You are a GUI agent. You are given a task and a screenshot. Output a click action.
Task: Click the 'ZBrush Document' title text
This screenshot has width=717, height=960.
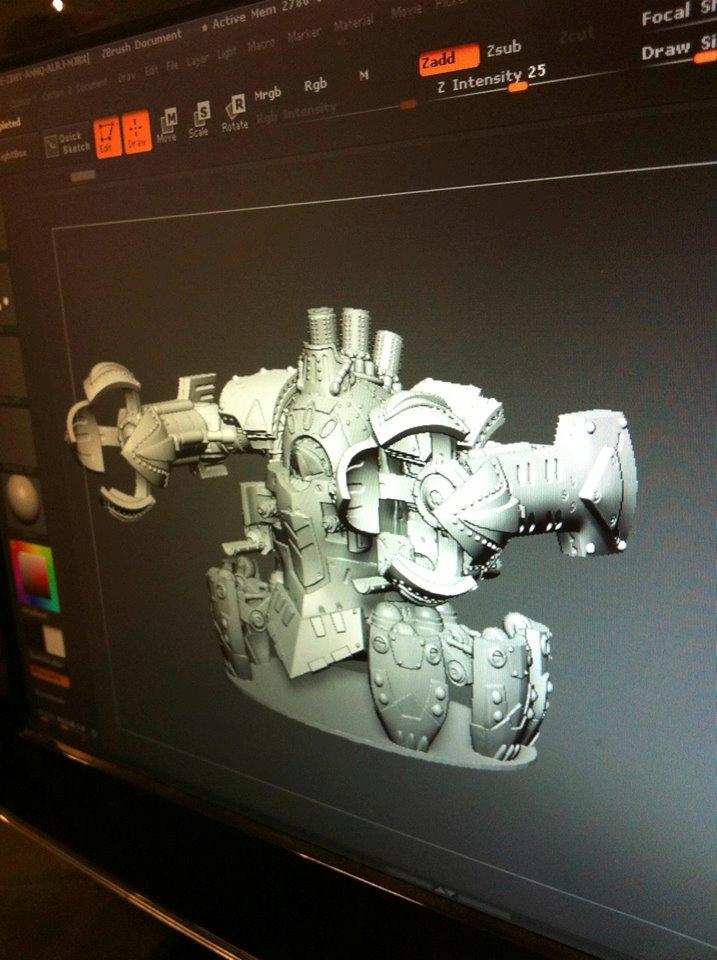coord(142,44)
